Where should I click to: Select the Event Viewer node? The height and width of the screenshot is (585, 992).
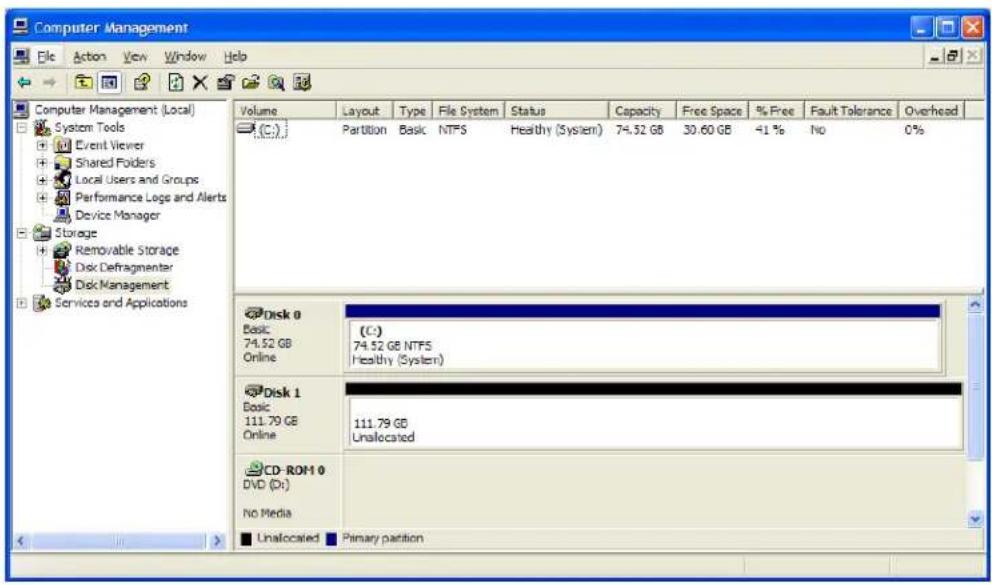pos(109,145)
